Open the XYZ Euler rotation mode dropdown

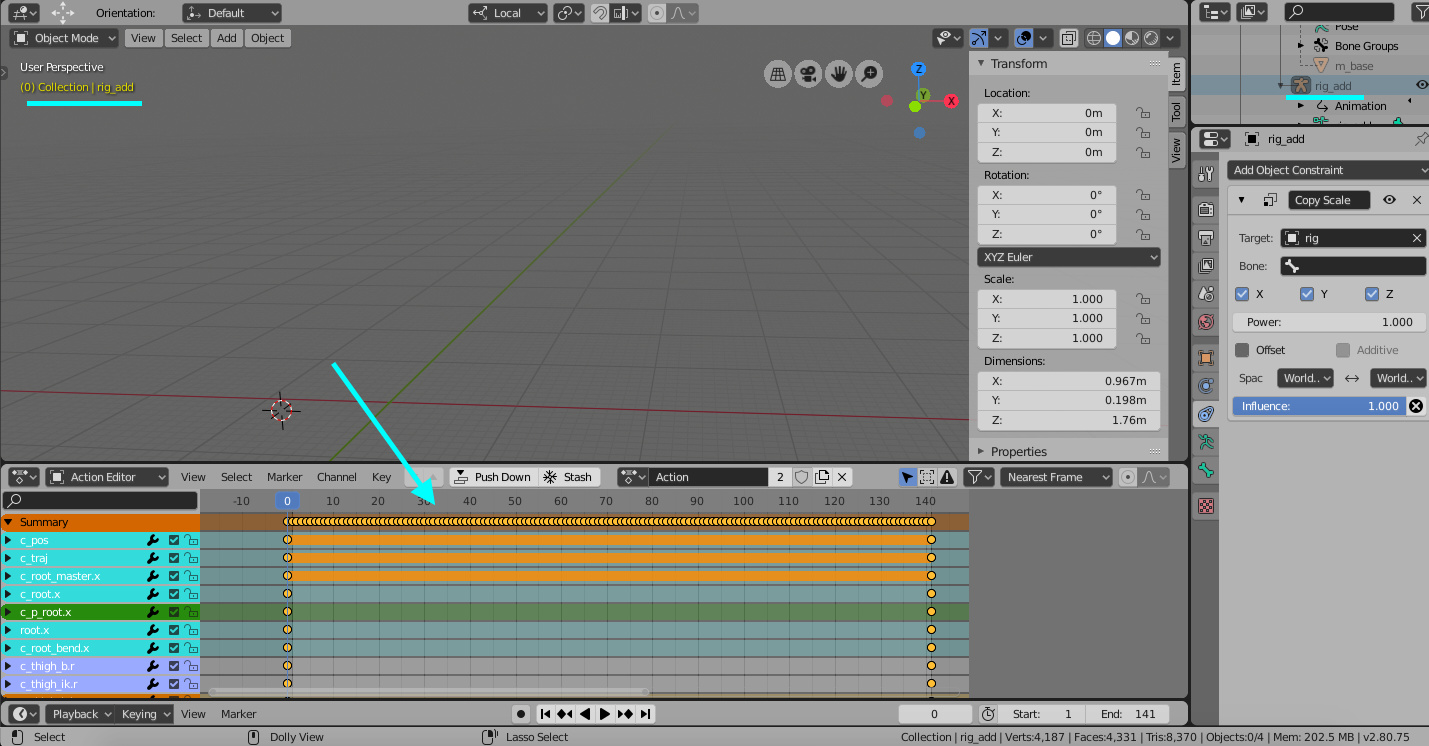click(x=1068, y=257)
